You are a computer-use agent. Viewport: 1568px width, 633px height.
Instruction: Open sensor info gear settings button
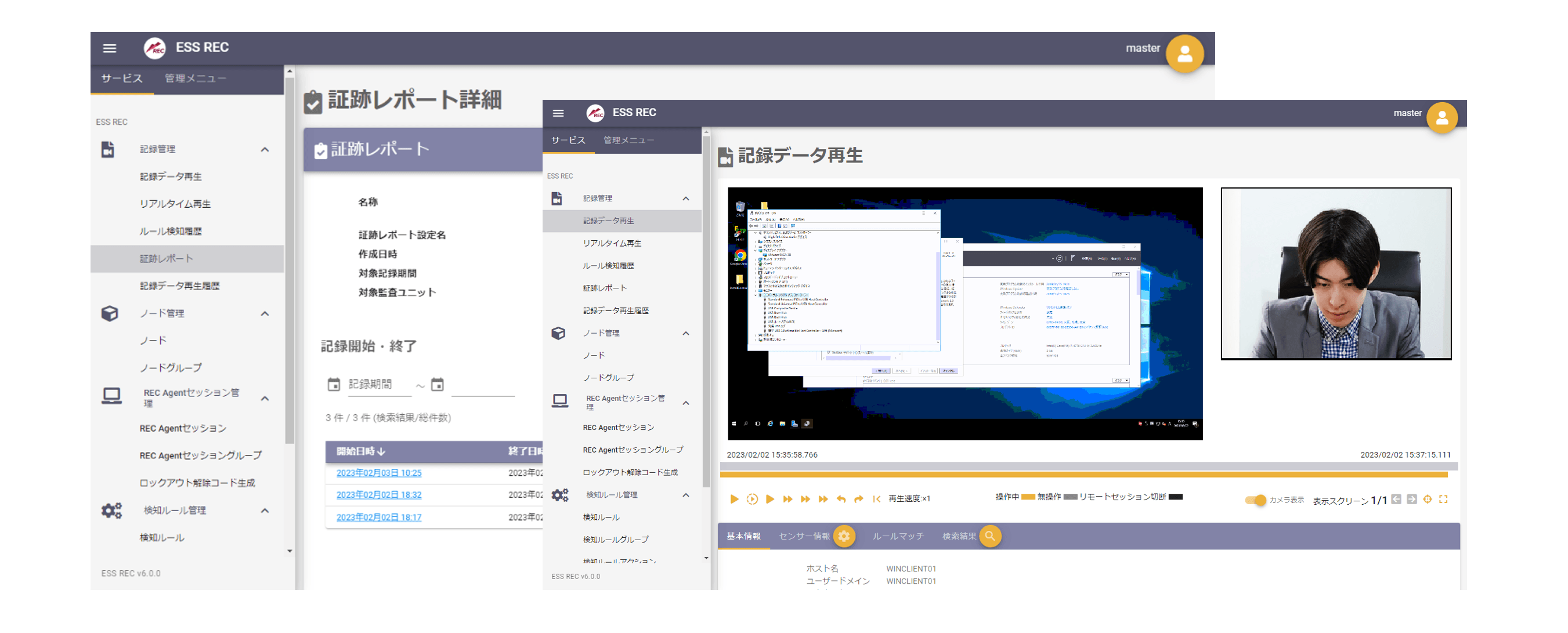tap(844, 536)
